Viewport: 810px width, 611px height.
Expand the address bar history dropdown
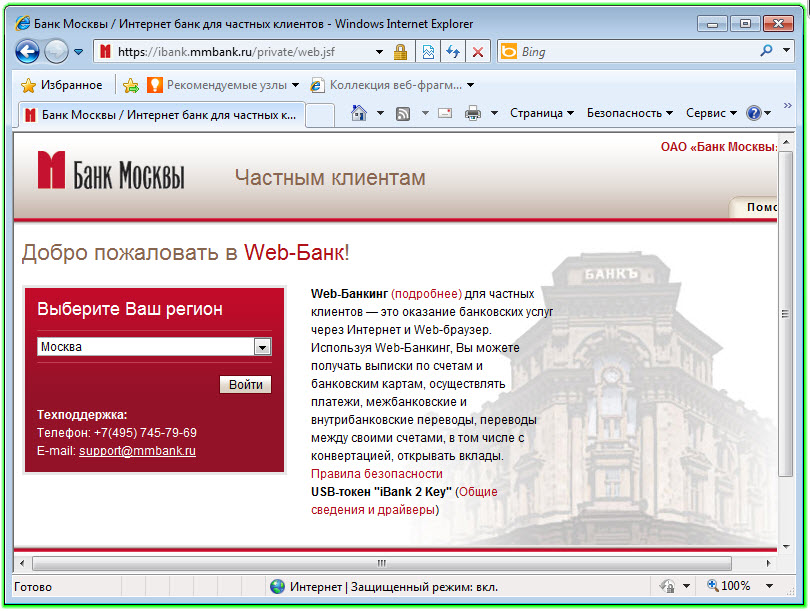click(x=379, y=52)
